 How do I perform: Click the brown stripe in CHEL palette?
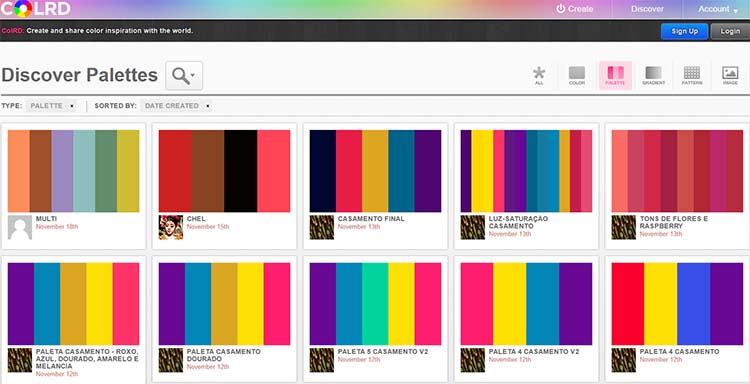pos(208,171)
